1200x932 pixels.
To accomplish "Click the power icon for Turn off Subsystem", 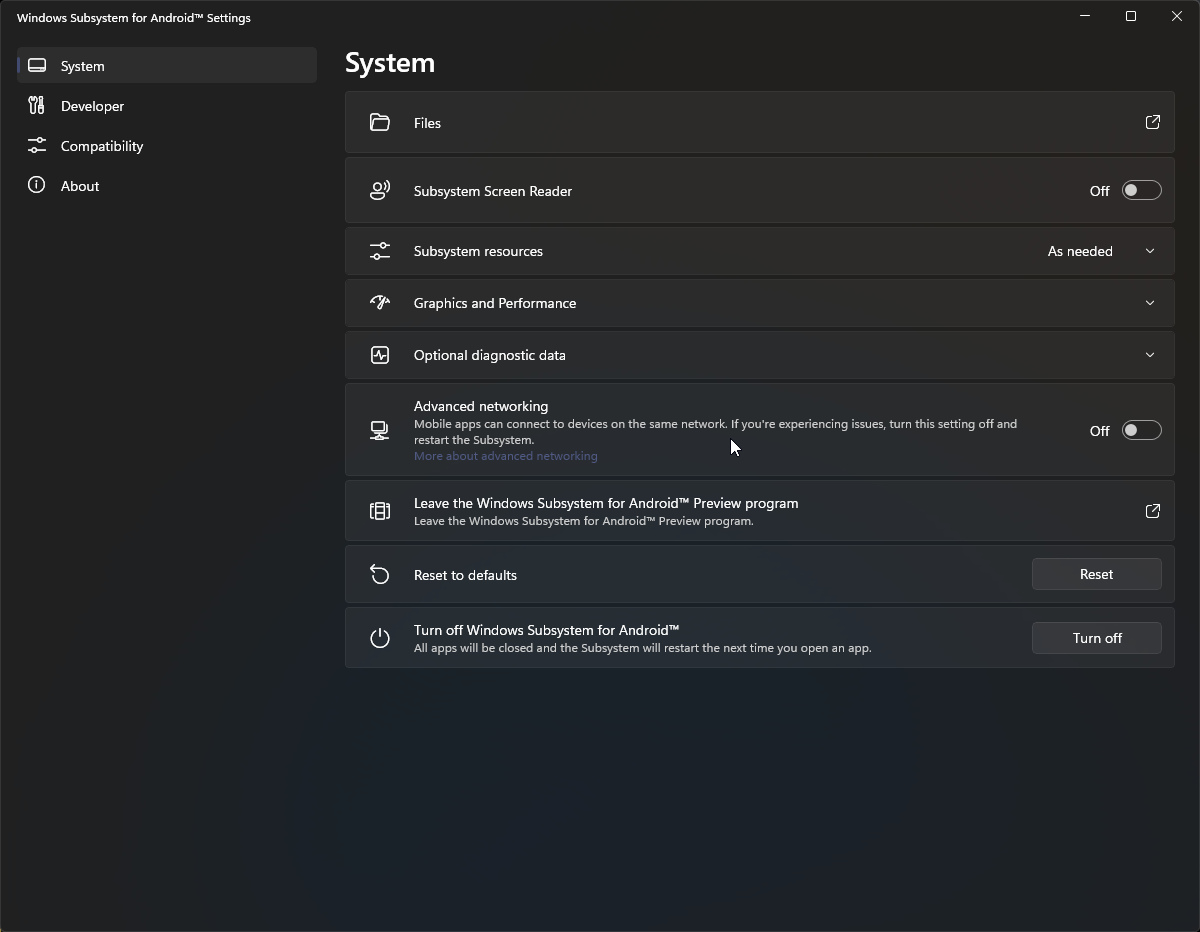I will click(x=380, y=638).
